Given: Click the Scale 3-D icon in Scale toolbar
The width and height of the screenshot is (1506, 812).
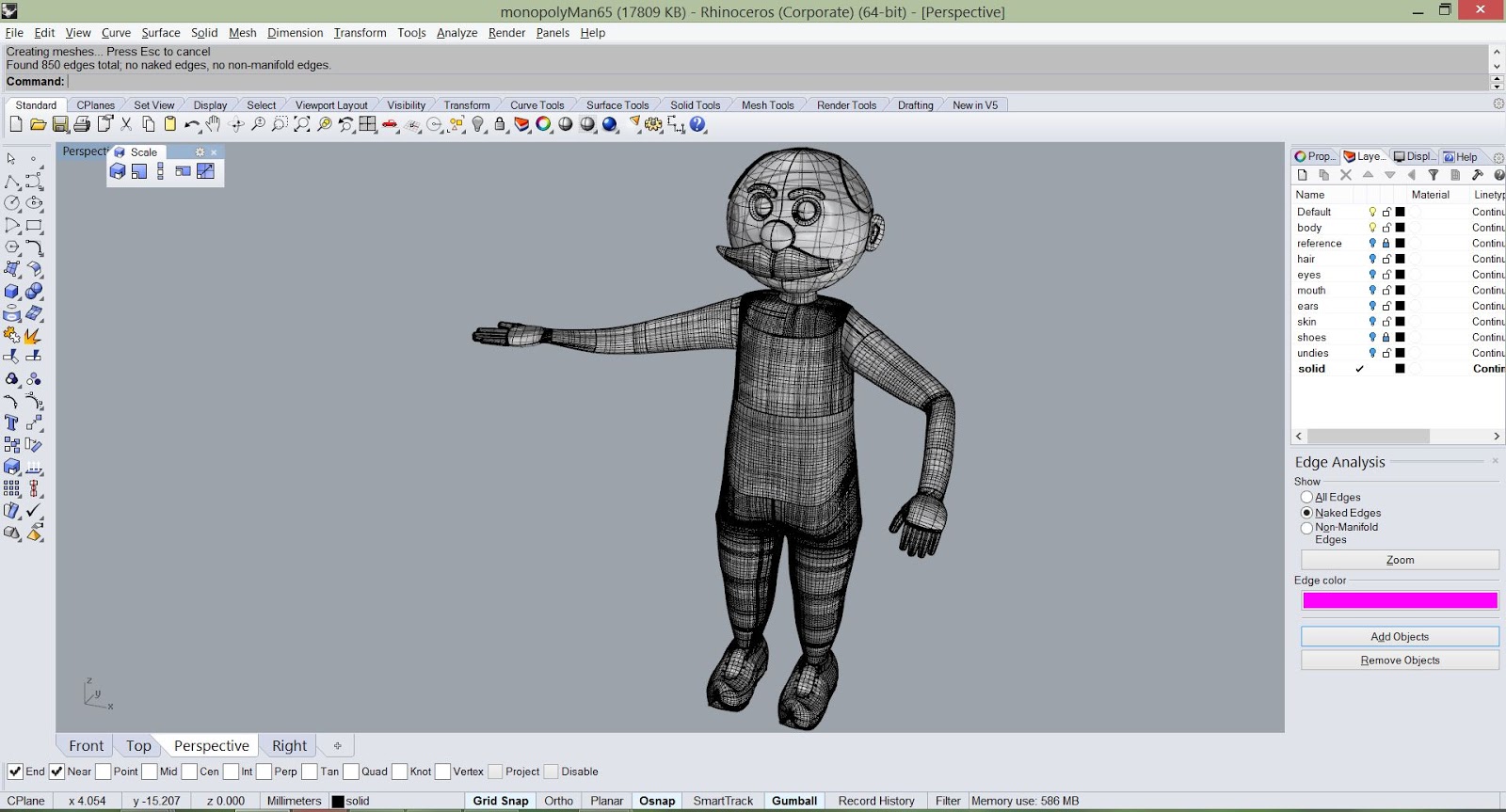Looking at the screenshot, I should pyautogui.click(x=118, y=171).
